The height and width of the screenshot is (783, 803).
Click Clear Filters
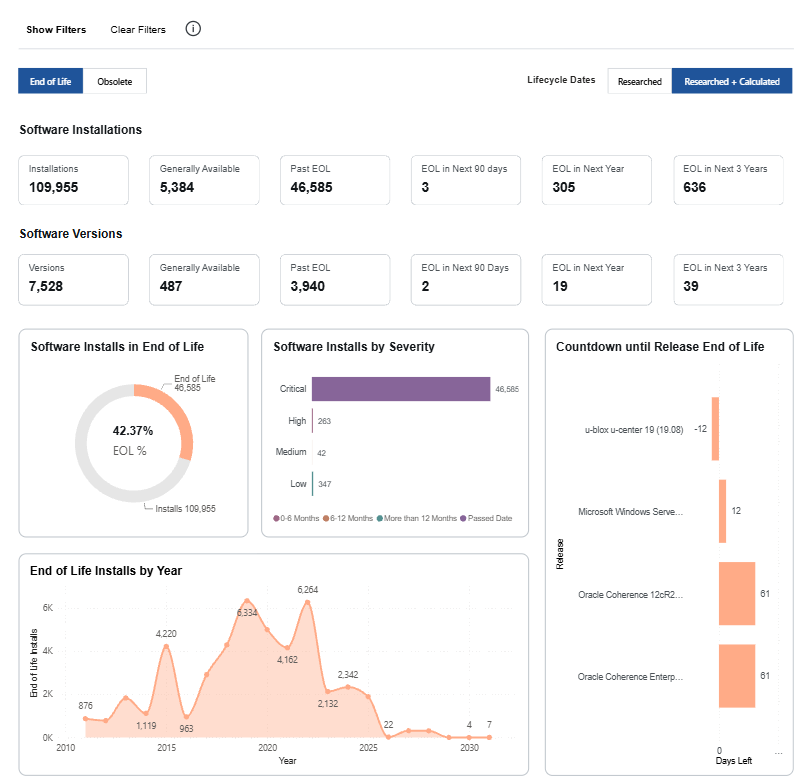pyautogui.click(x=138, y=30)
